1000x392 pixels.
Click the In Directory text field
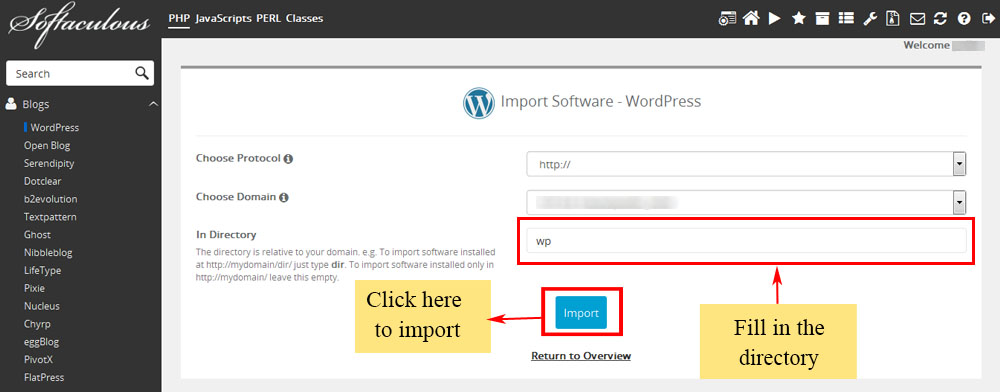(x=746, y=242)
